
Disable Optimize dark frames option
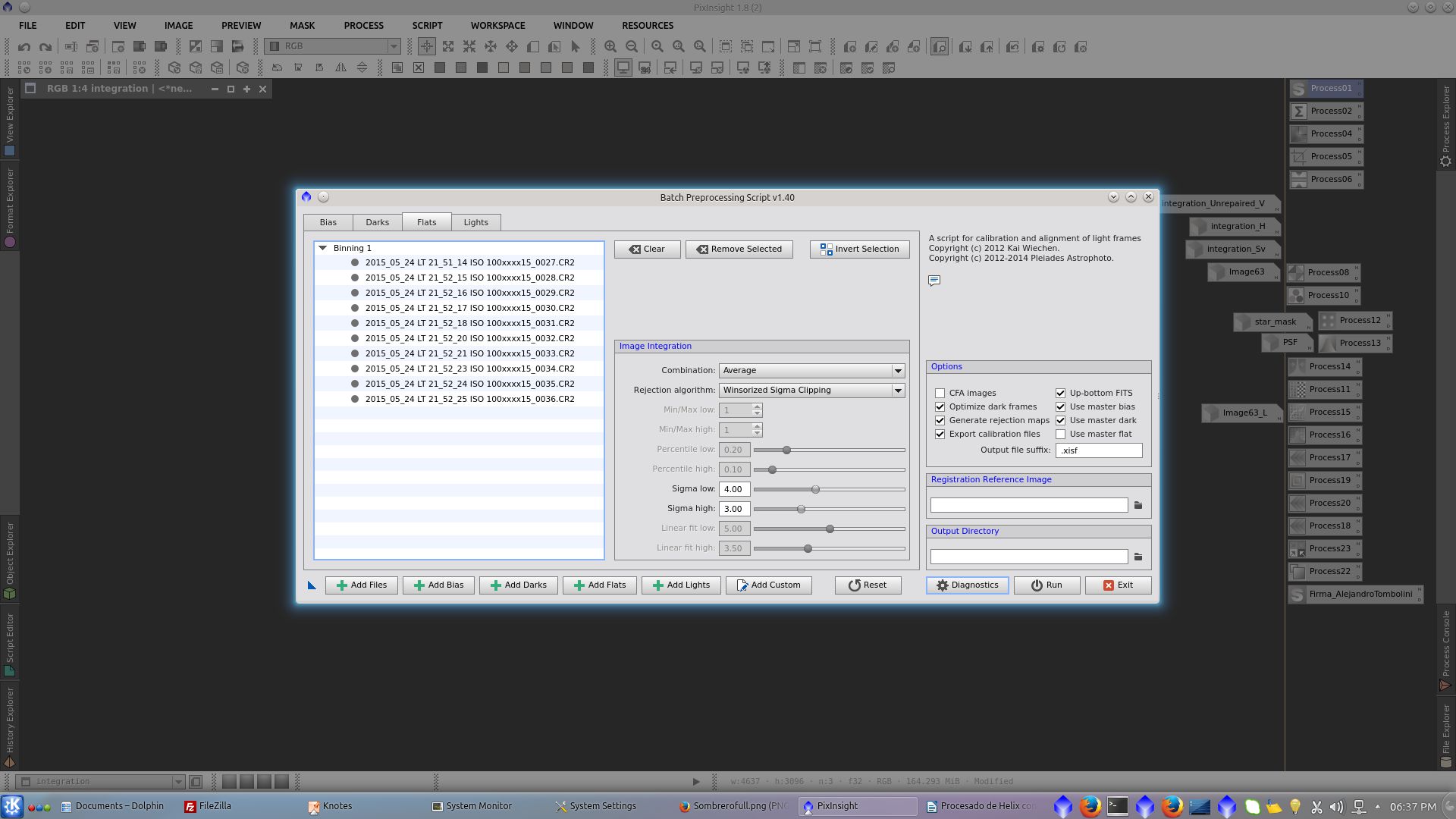tap(940, 407)
